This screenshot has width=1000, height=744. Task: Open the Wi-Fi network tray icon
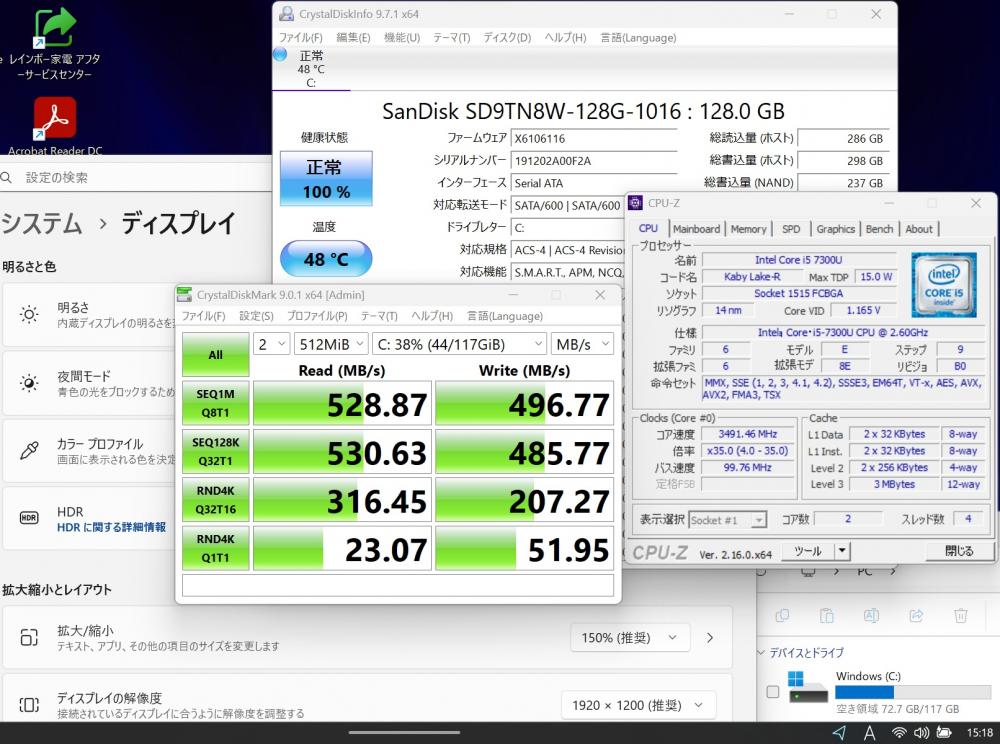coord(899,733)
